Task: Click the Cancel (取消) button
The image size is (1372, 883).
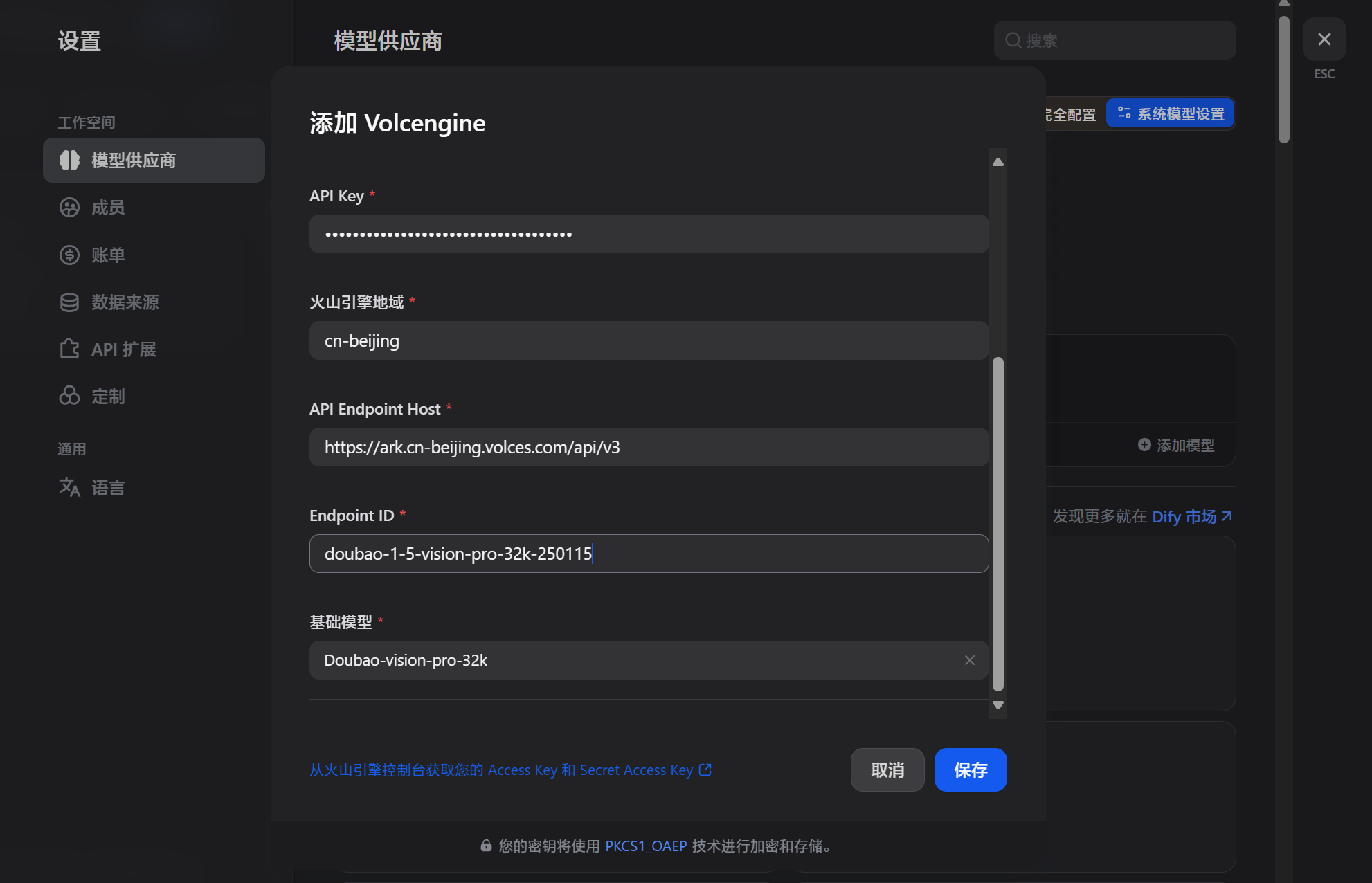Action: point(887,770)
